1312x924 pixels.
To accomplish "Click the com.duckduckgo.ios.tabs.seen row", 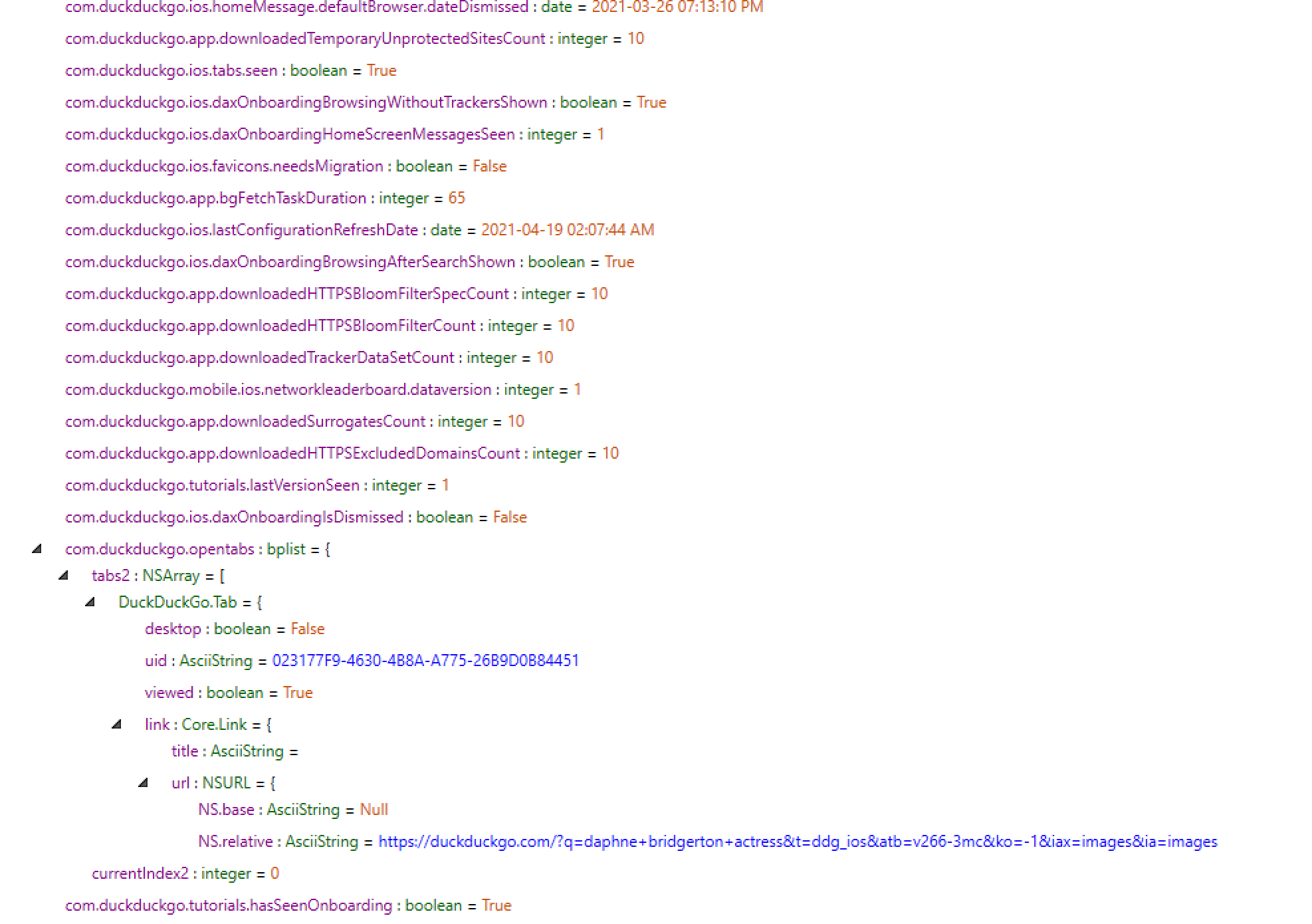I will [231, 70].
